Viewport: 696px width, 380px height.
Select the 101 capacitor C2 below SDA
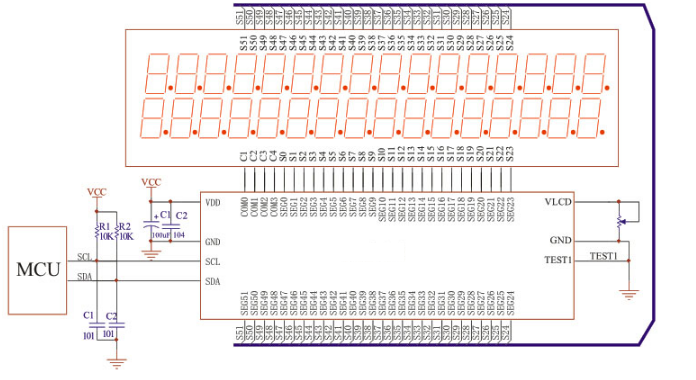(116, 325)
